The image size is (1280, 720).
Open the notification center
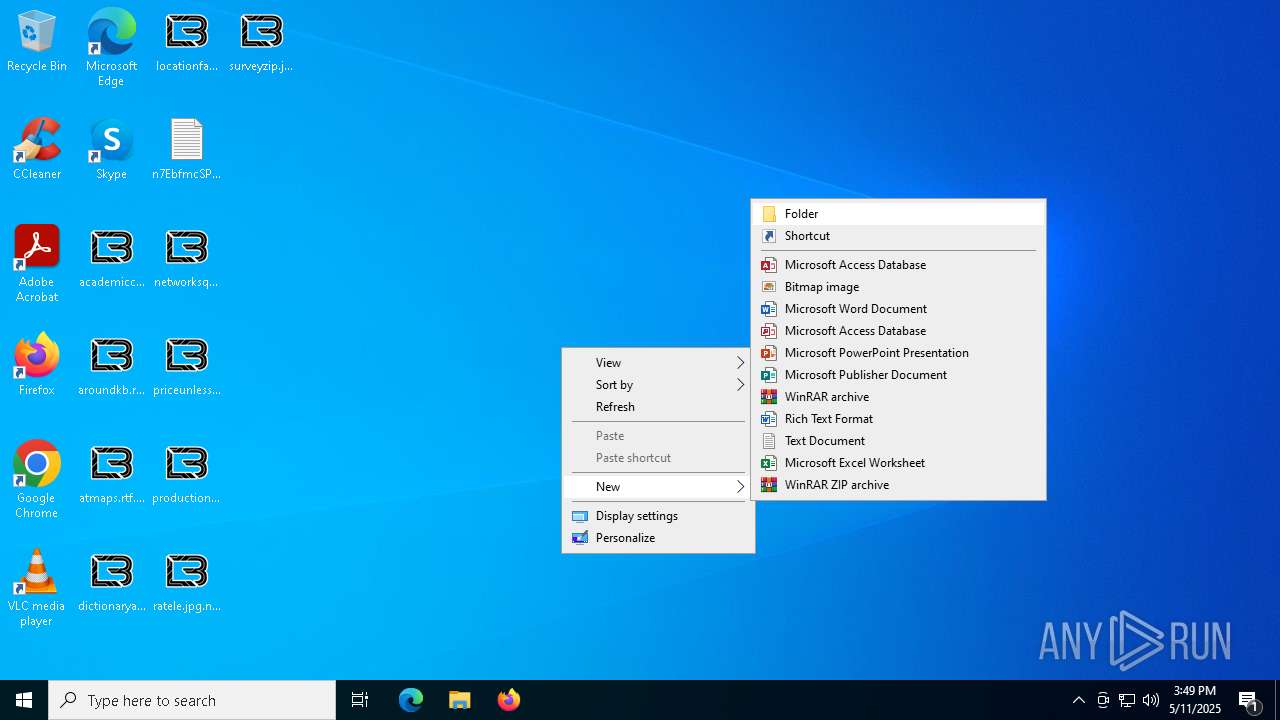coord(1249,700)
